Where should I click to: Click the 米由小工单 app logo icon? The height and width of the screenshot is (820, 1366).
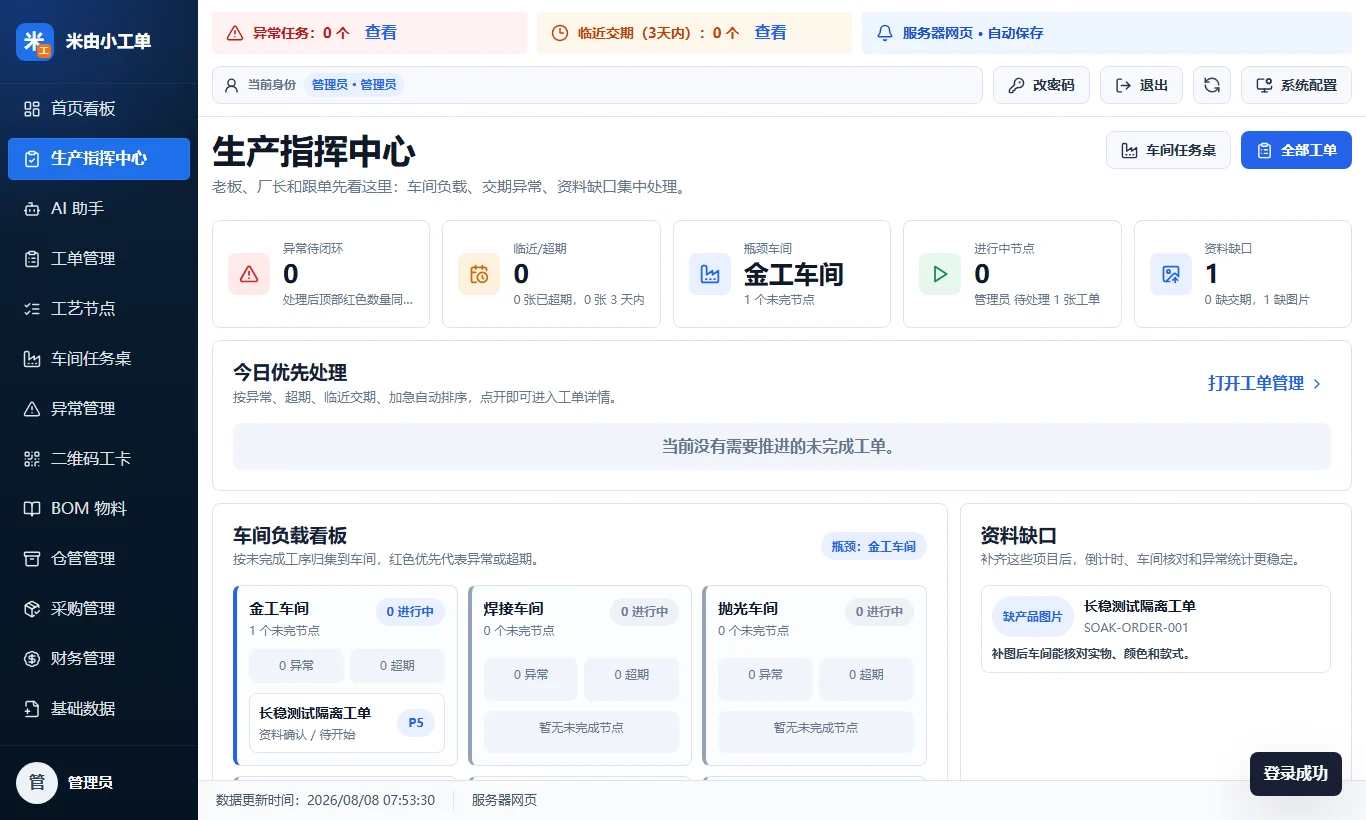coord(35,42)
